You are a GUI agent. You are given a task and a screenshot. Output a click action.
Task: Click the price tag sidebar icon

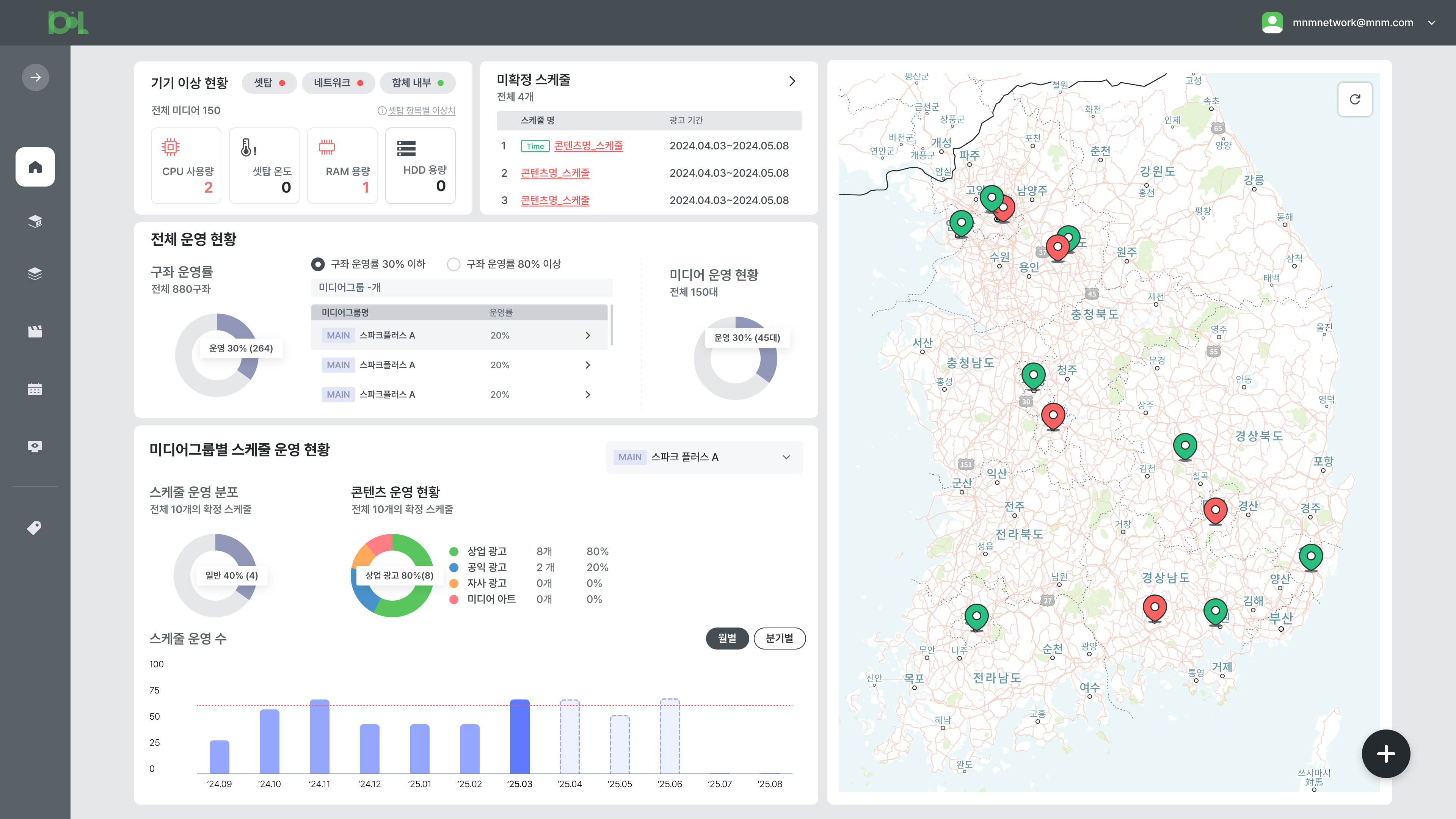35,527
